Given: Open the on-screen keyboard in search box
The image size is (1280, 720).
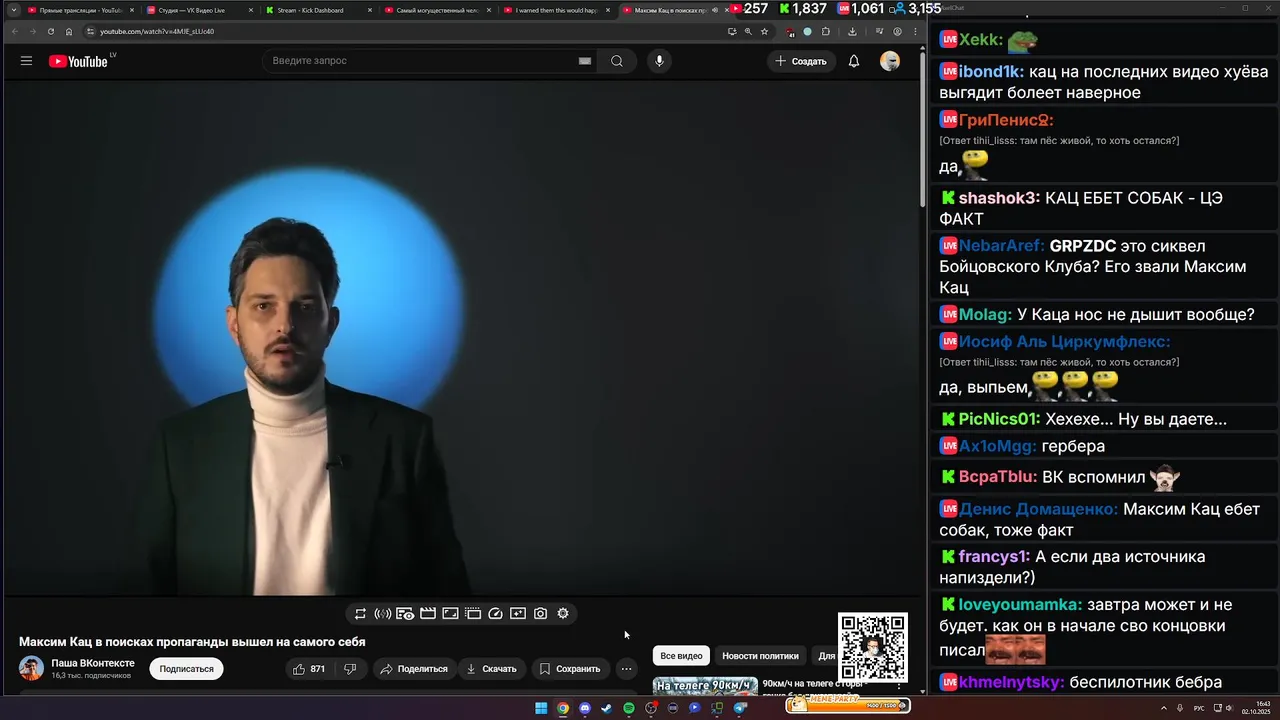Looking at the screenshot, I should (585, 61).
